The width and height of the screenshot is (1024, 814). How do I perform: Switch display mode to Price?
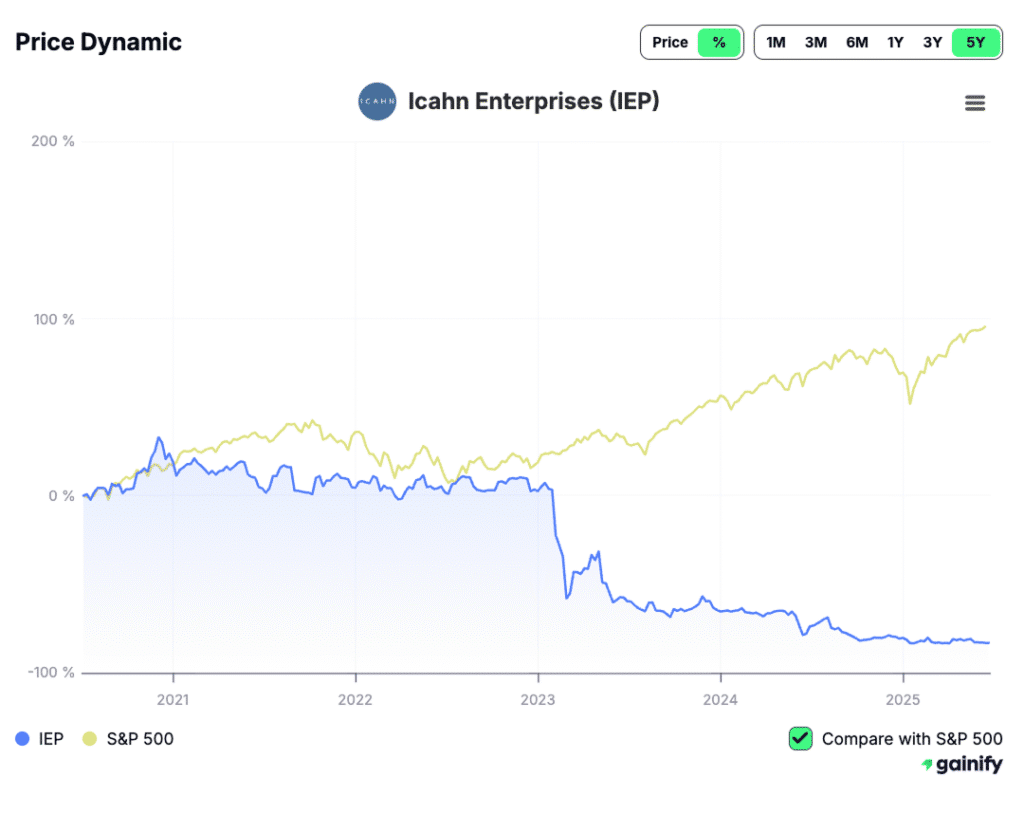pyautogui.click(x=671, y=42)
